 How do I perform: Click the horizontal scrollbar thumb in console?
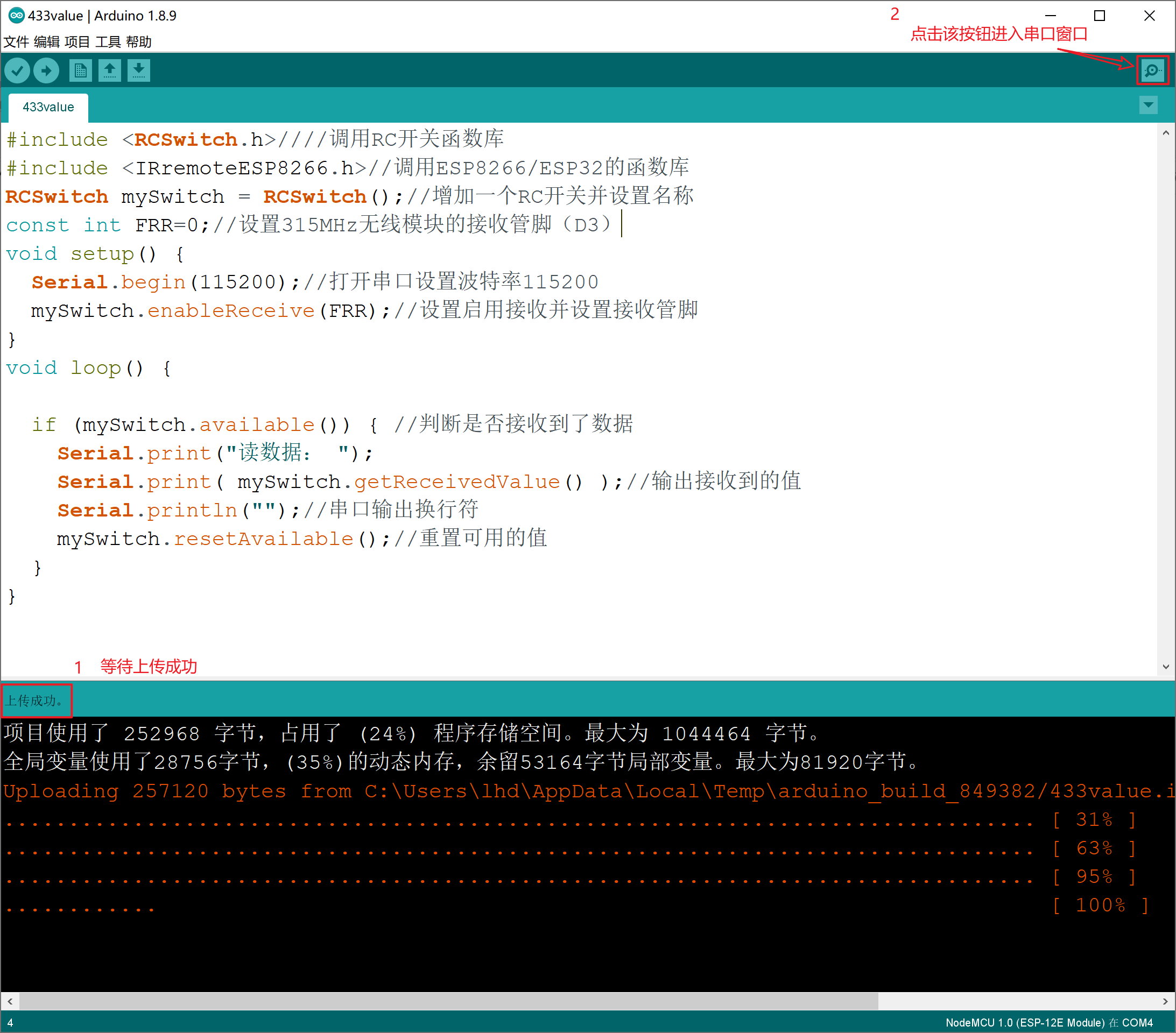click(449, 1001)
